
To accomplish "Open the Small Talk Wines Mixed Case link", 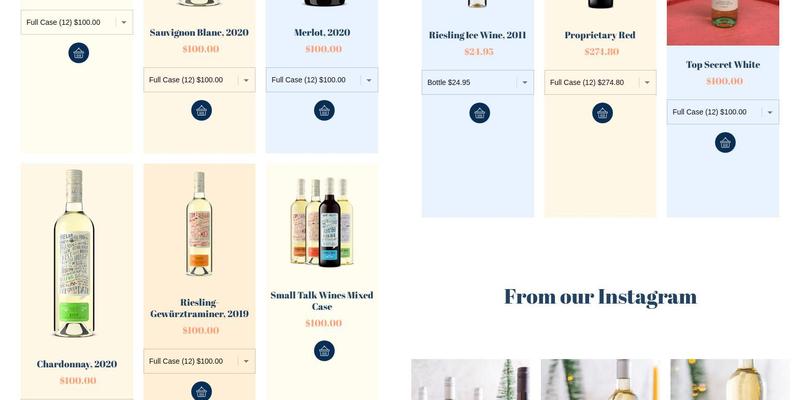I will pyautogui.click(x=322, y=301).
